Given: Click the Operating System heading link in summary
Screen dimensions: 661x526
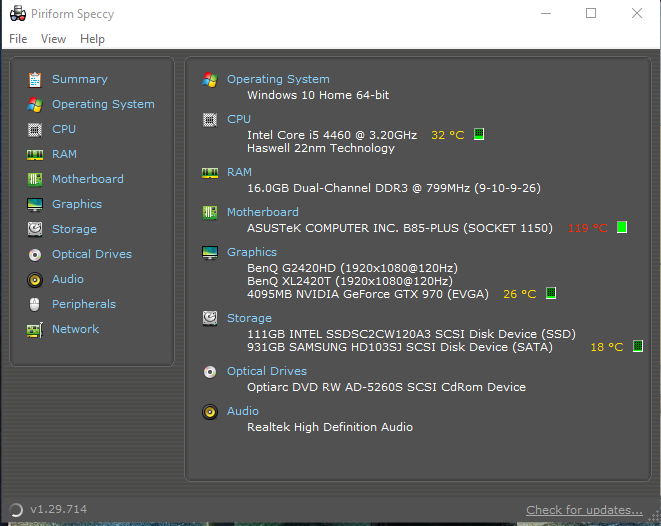Looking at the screenshot, I should (x=278, y=79).
